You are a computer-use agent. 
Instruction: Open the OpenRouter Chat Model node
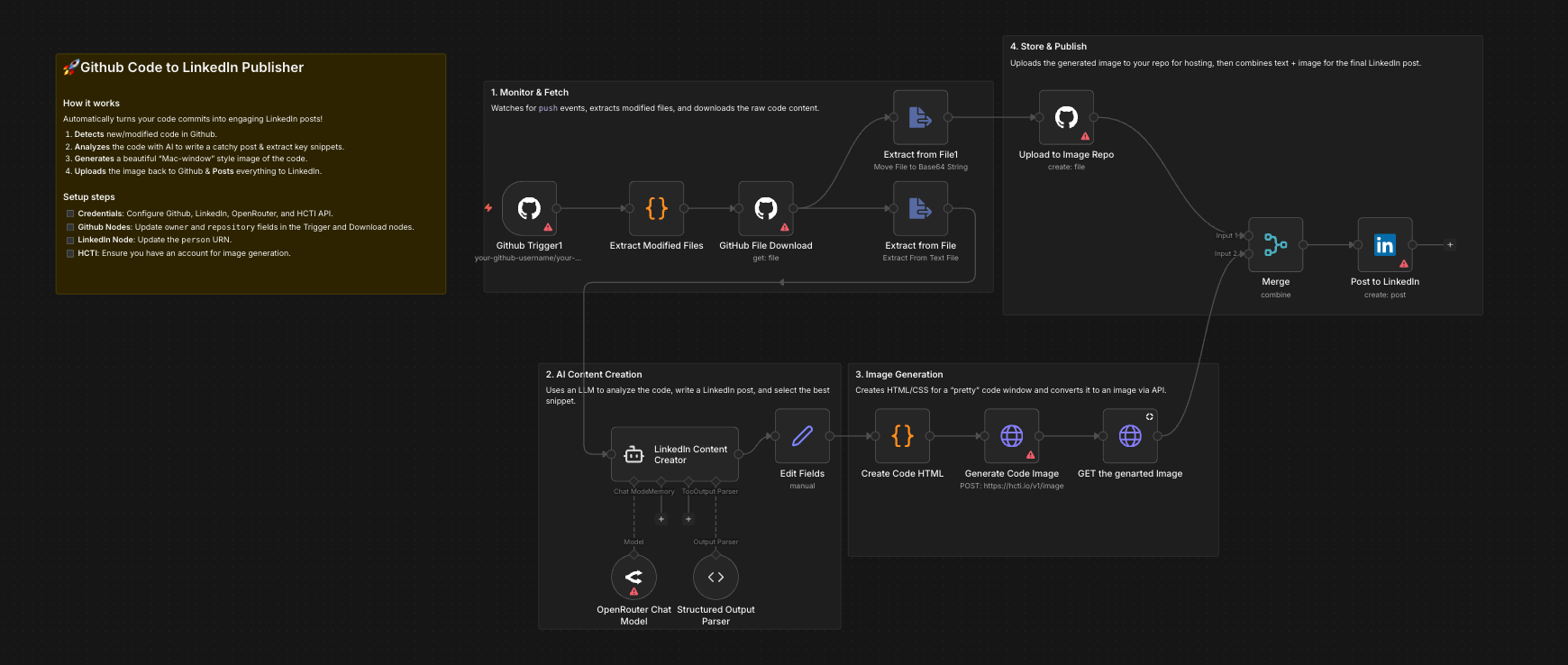[x=634, y=577]
